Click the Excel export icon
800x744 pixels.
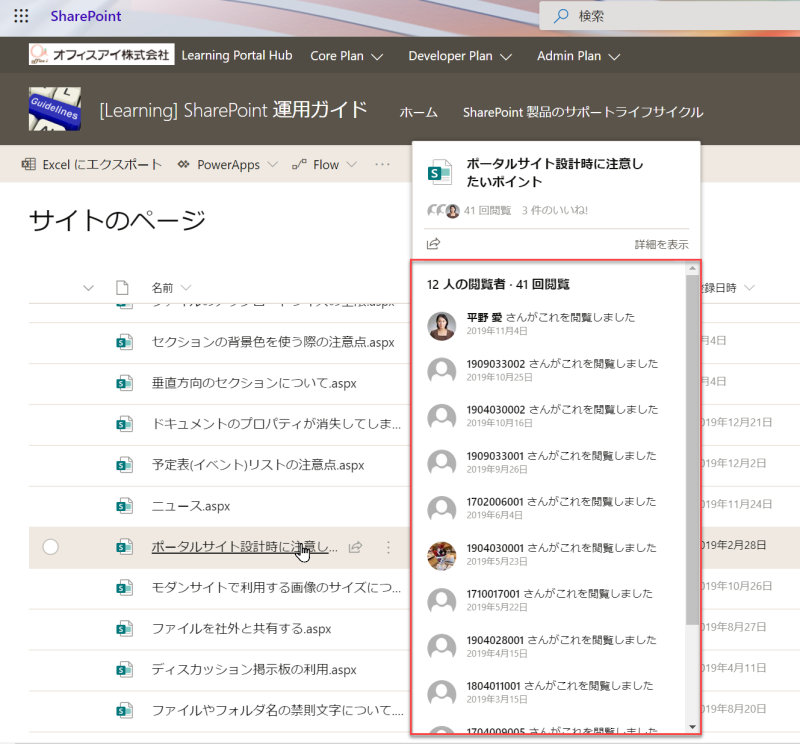click(29, 164)
